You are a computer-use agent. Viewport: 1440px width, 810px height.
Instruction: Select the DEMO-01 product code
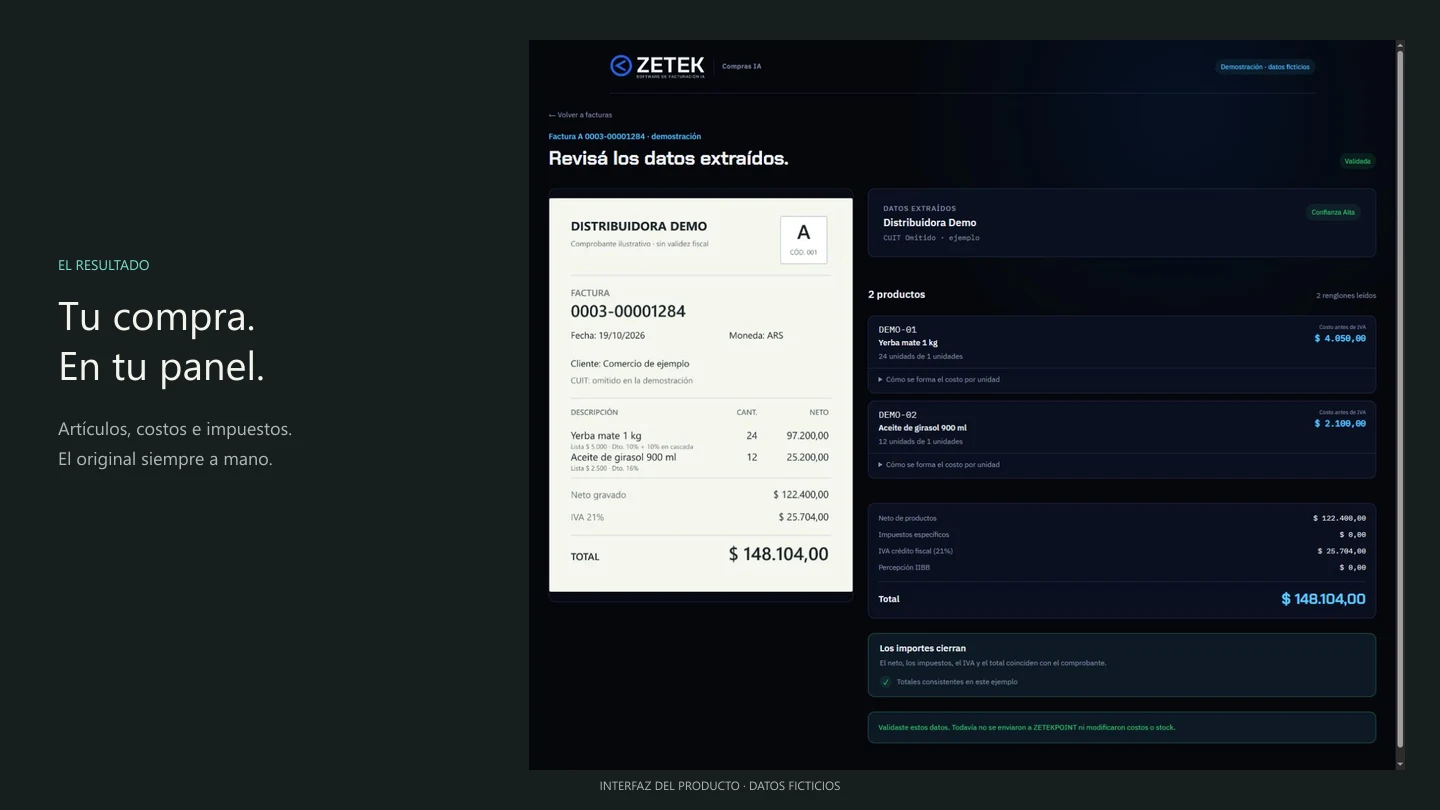[x=897, y=329]
